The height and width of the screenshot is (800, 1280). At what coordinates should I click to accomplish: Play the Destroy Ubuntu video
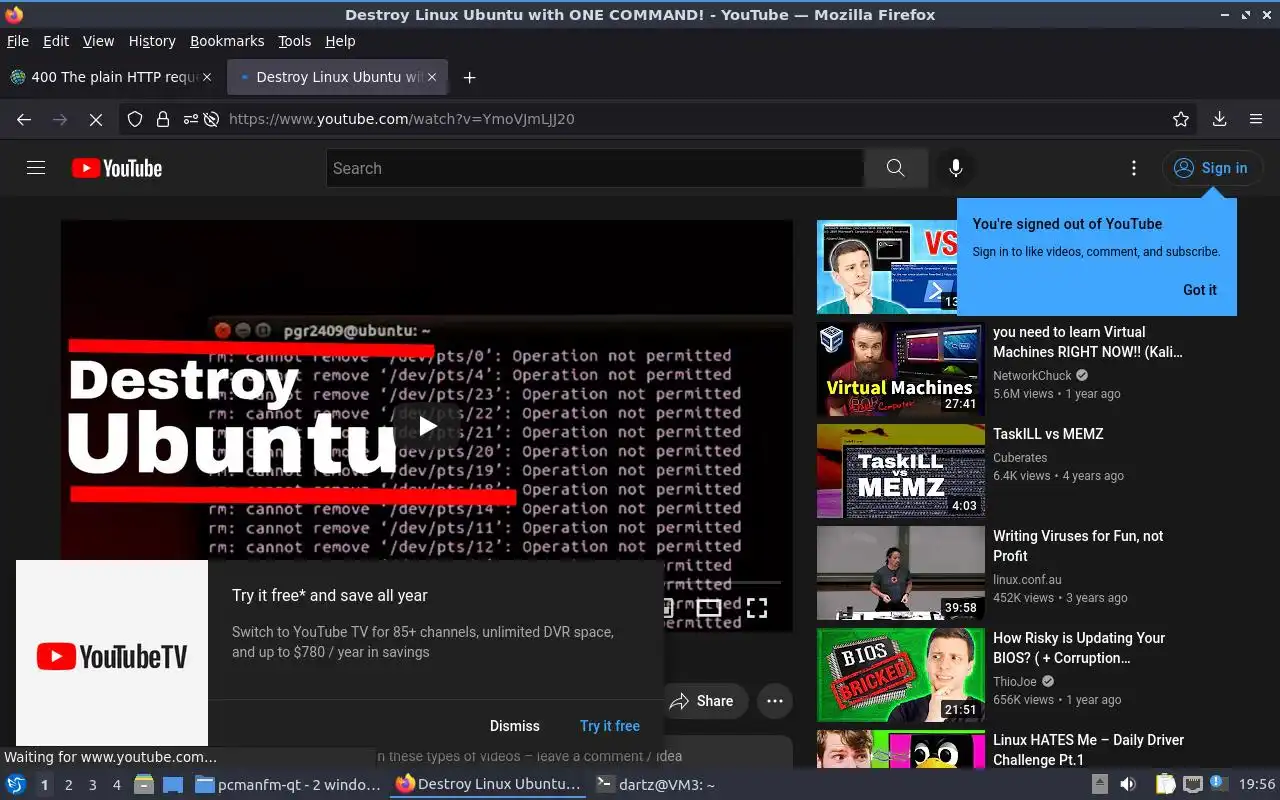coord(427,426)
